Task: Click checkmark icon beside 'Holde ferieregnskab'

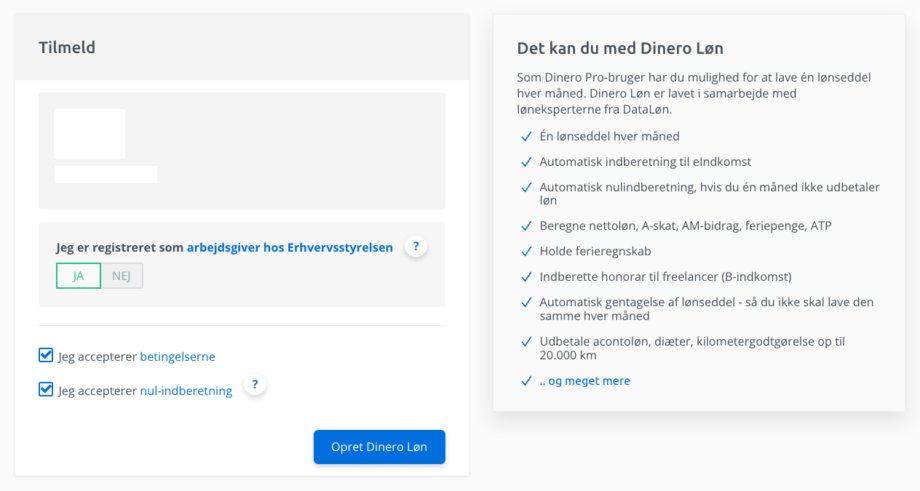Action: point(526,252)
